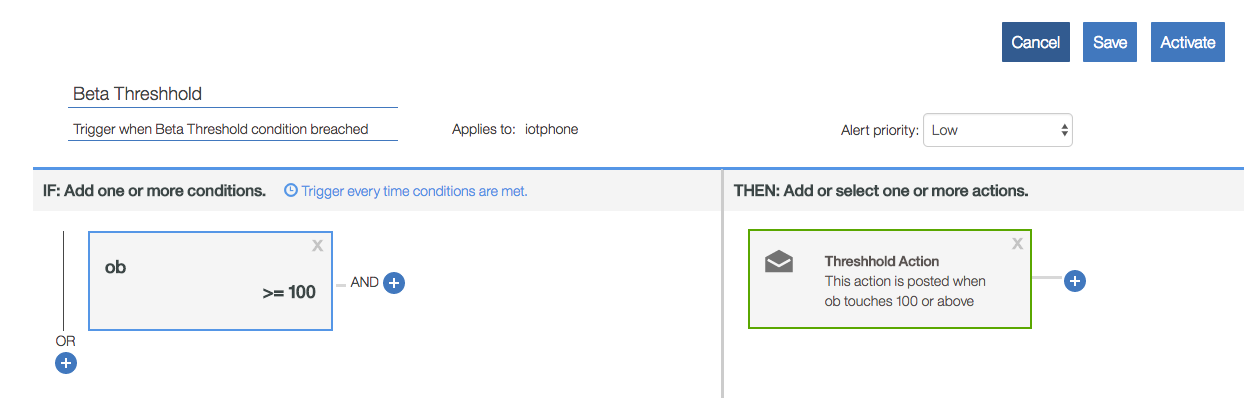The height and width of the screenshot is (398, 1244).
Task: Cancel editing the rule
Action: point(1036,42)
